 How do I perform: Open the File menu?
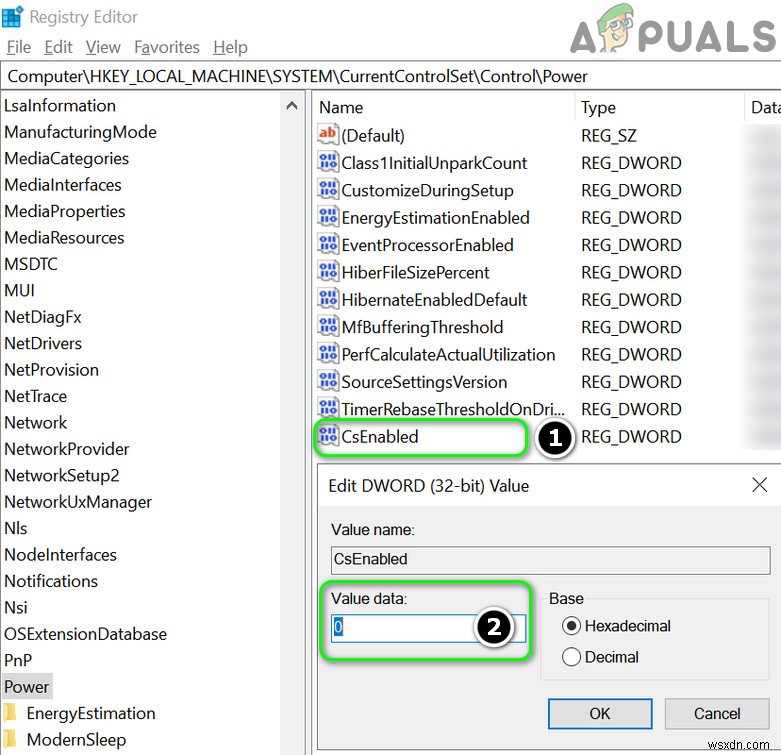click(19, 47)
